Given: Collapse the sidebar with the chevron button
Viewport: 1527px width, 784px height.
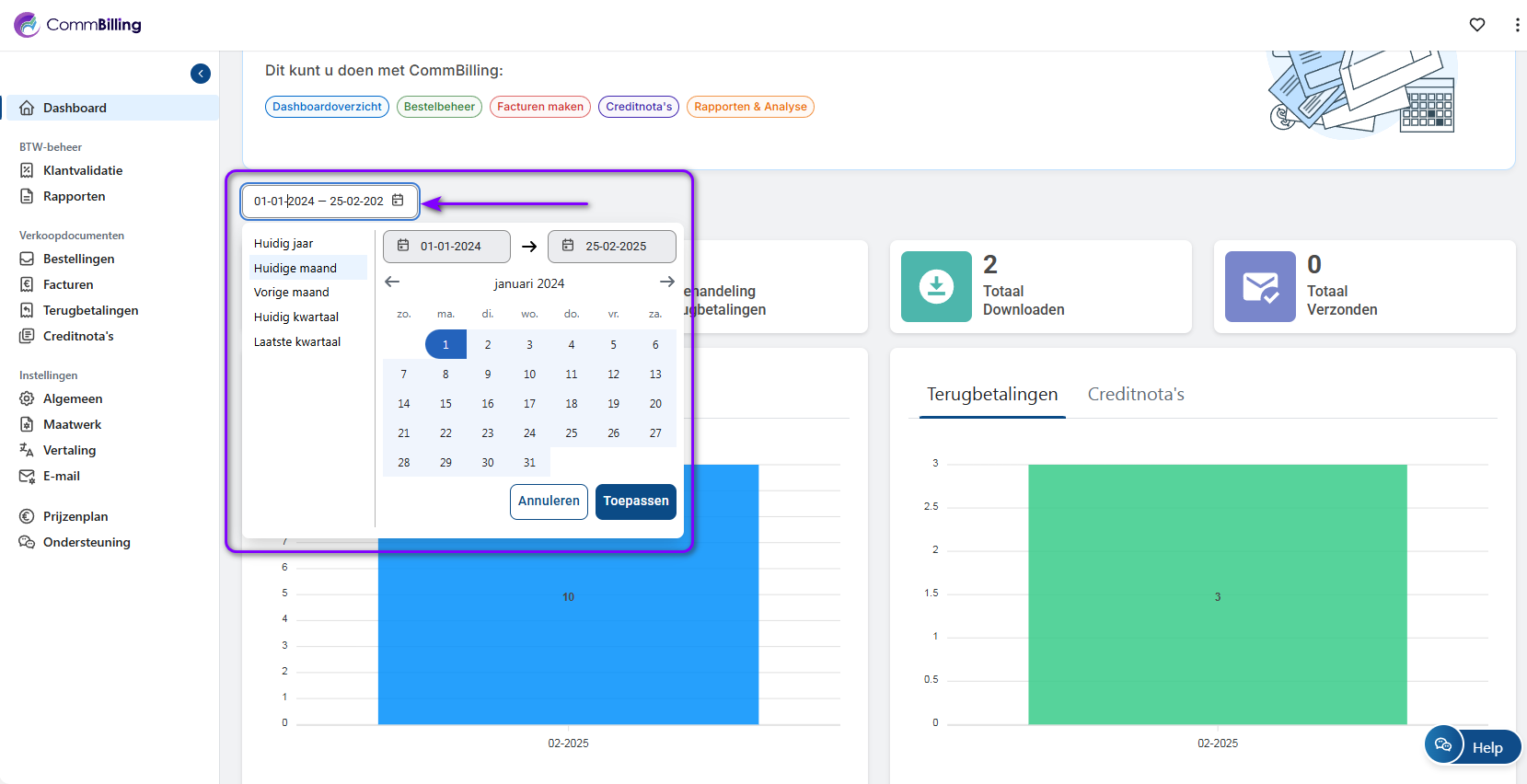Looking at the screenshot, I should tap(201, 74).
